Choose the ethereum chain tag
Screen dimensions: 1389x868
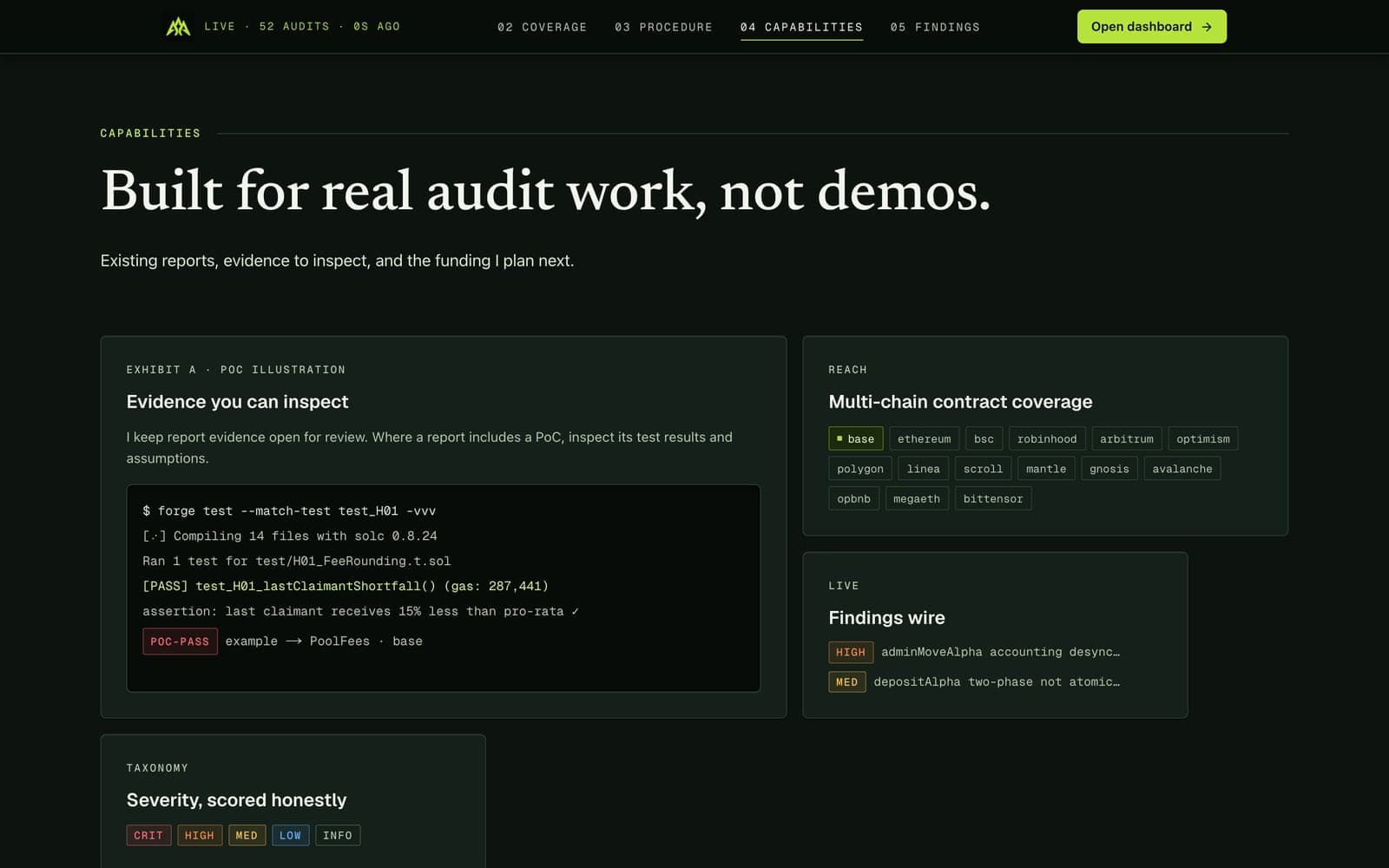pos(924,438)
